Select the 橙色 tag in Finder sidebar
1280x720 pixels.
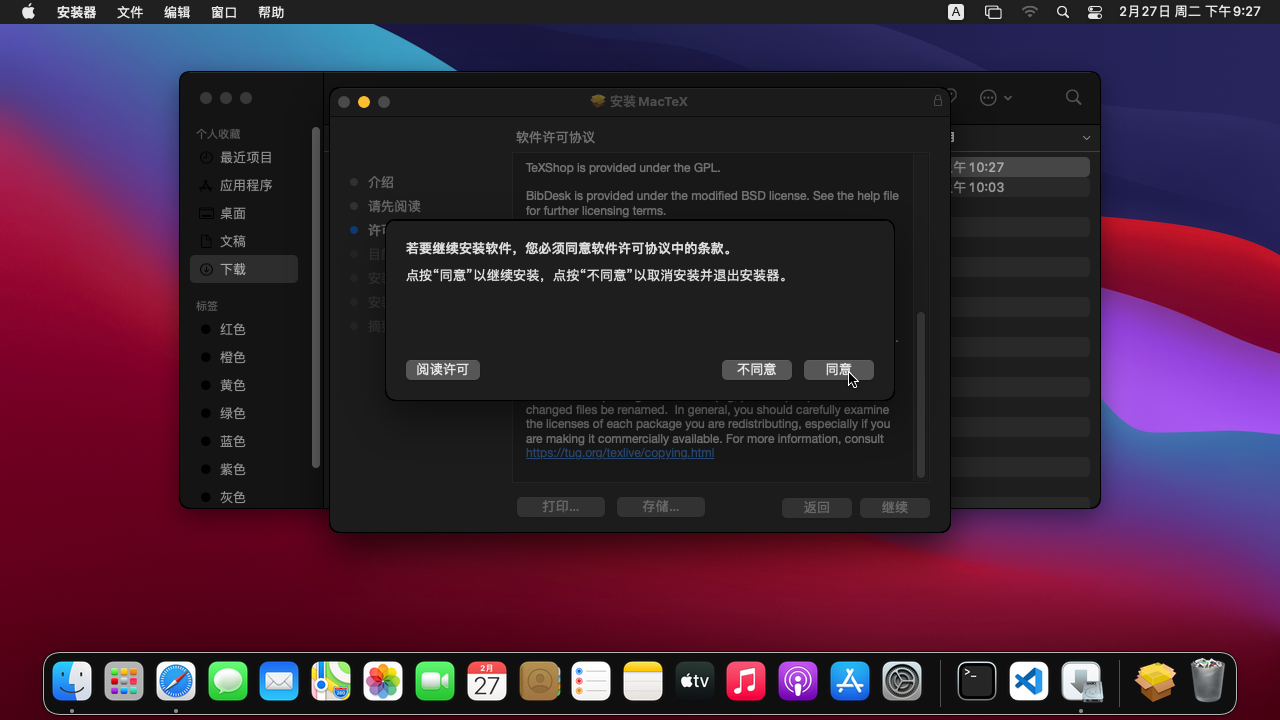[x=244, y=357]
